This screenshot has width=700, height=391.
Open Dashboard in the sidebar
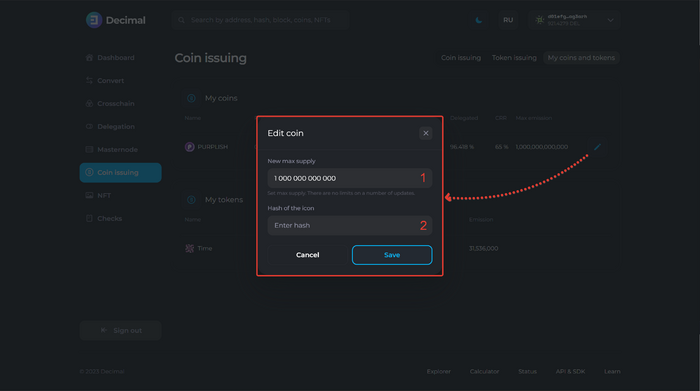(121, 58)
